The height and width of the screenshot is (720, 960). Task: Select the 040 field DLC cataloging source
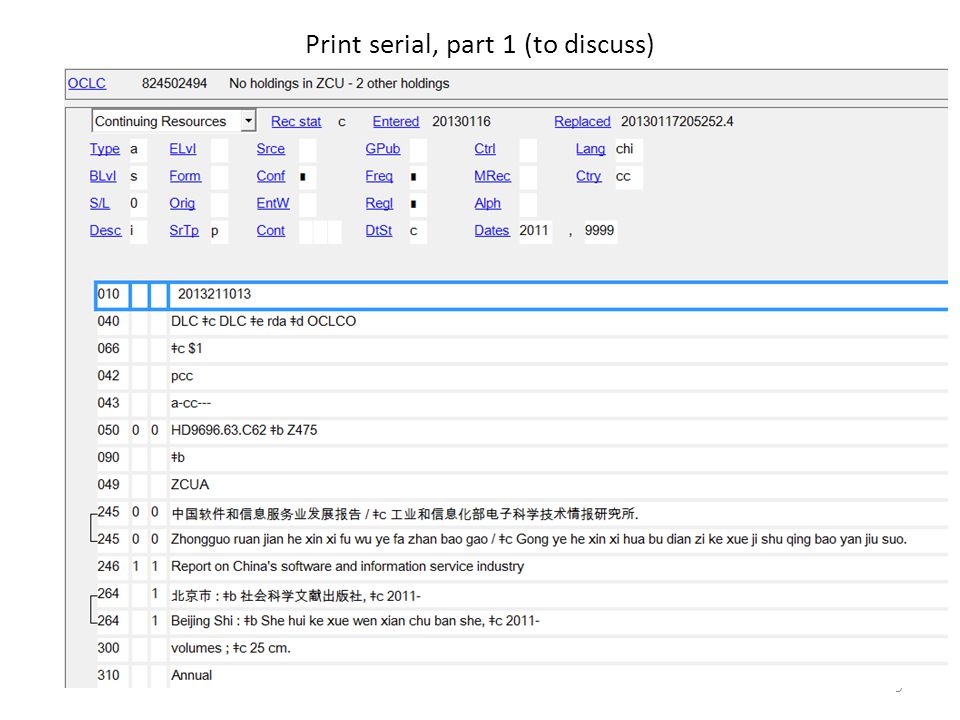click(x=263, y=321)
